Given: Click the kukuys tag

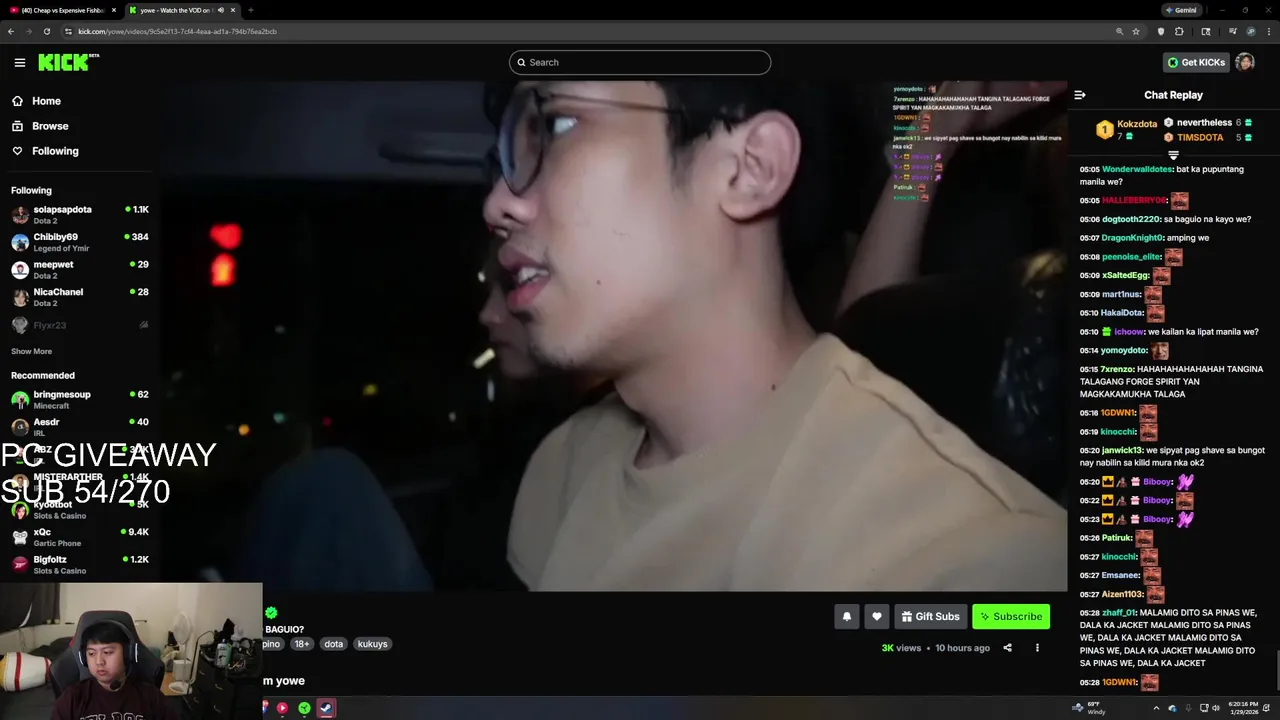Looking at the screenshot, I should pos(372,644).
